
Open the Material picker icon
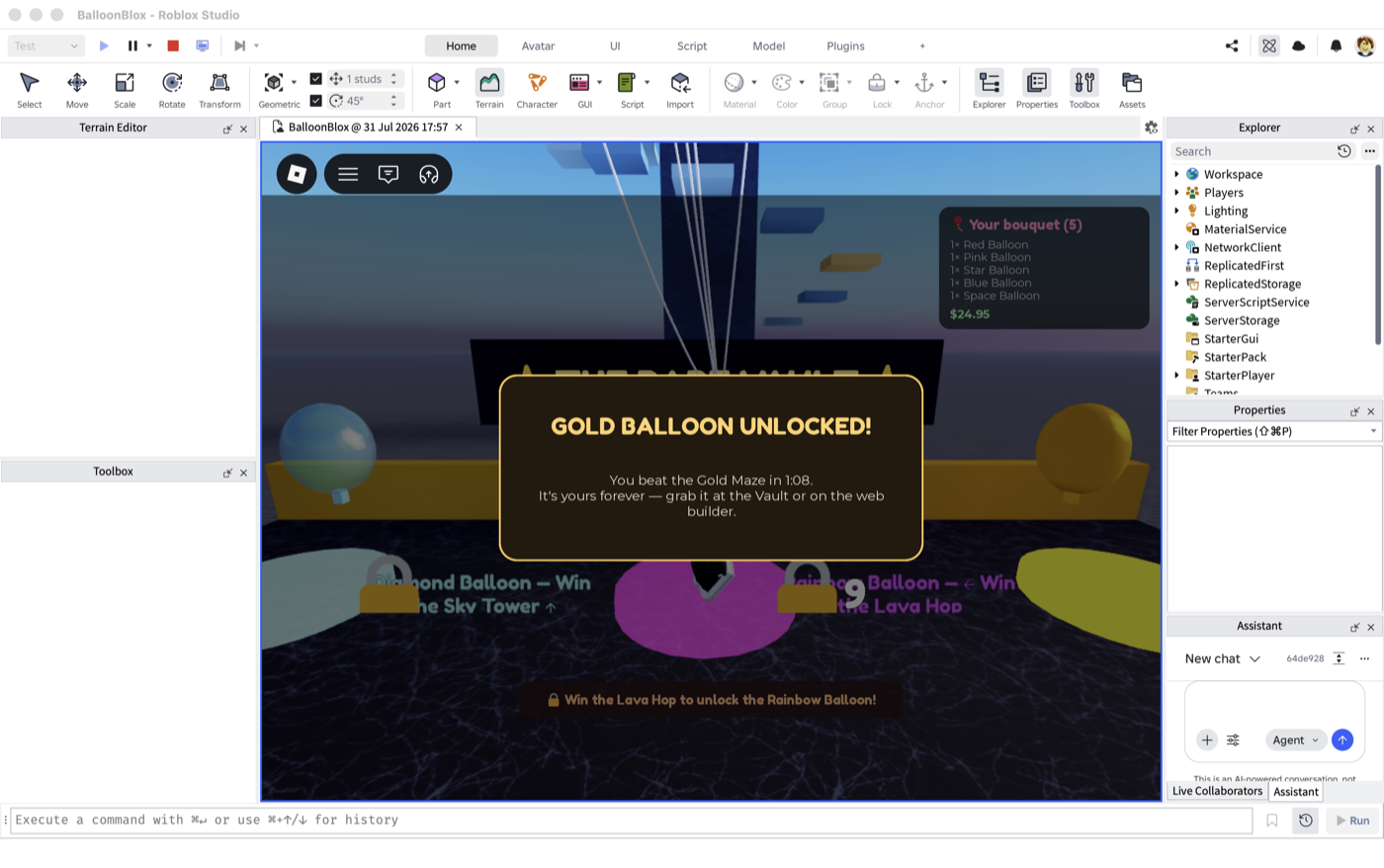[x=734, y=82]
